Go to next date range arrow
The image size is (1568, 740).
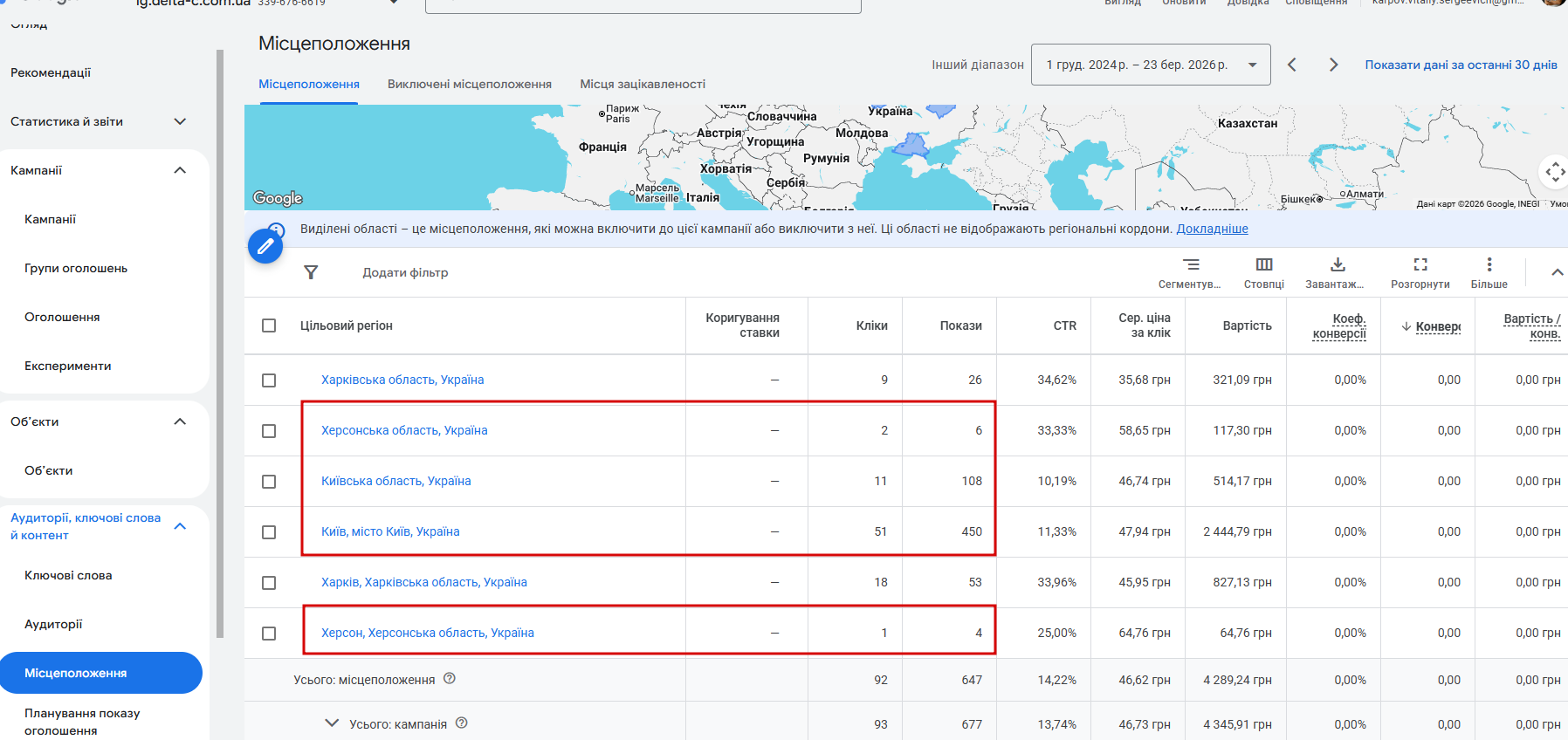tap(1333, 65)
